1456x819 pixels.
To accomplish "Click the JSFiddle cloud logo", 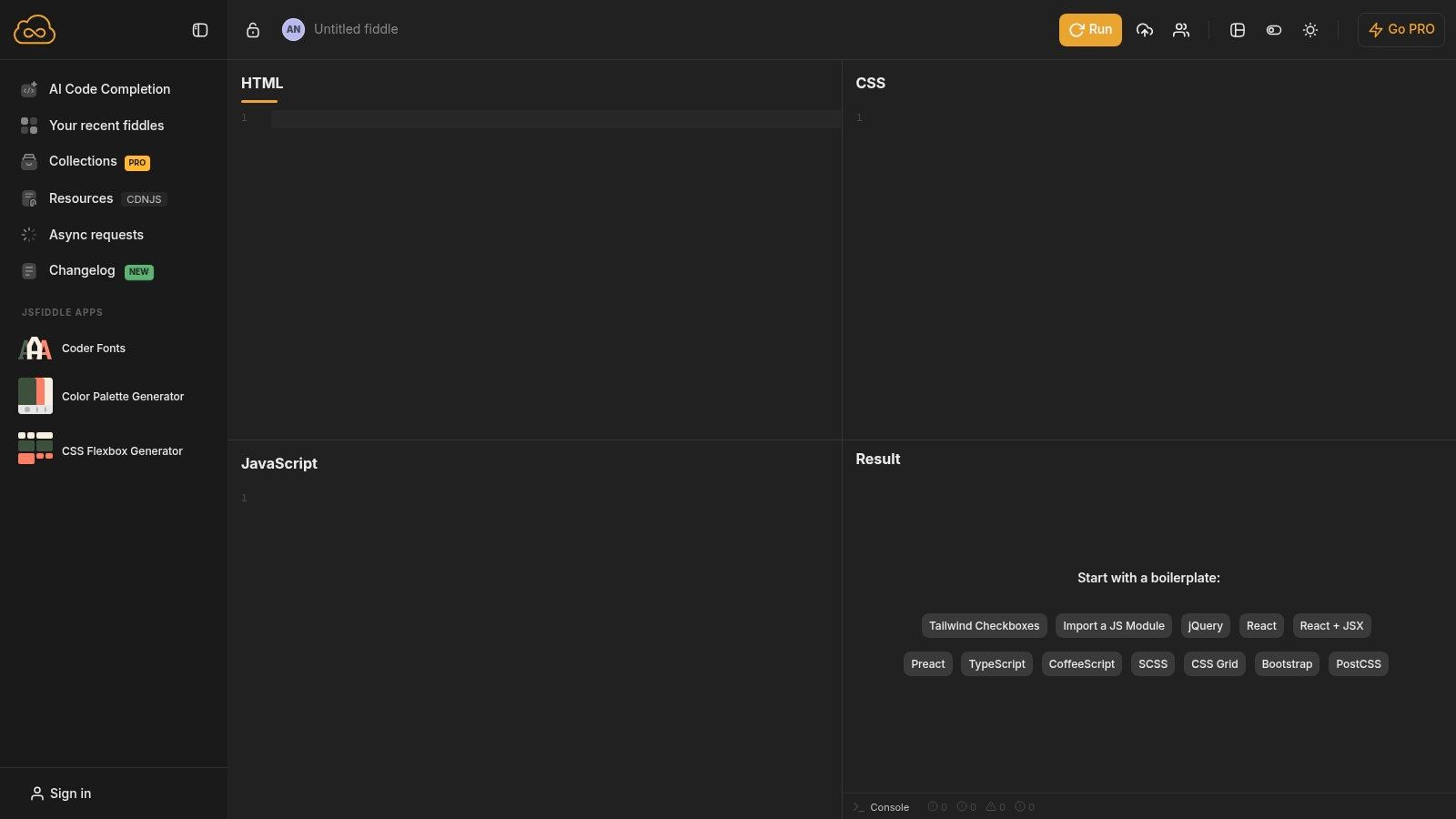I will (x=35, y=29).
